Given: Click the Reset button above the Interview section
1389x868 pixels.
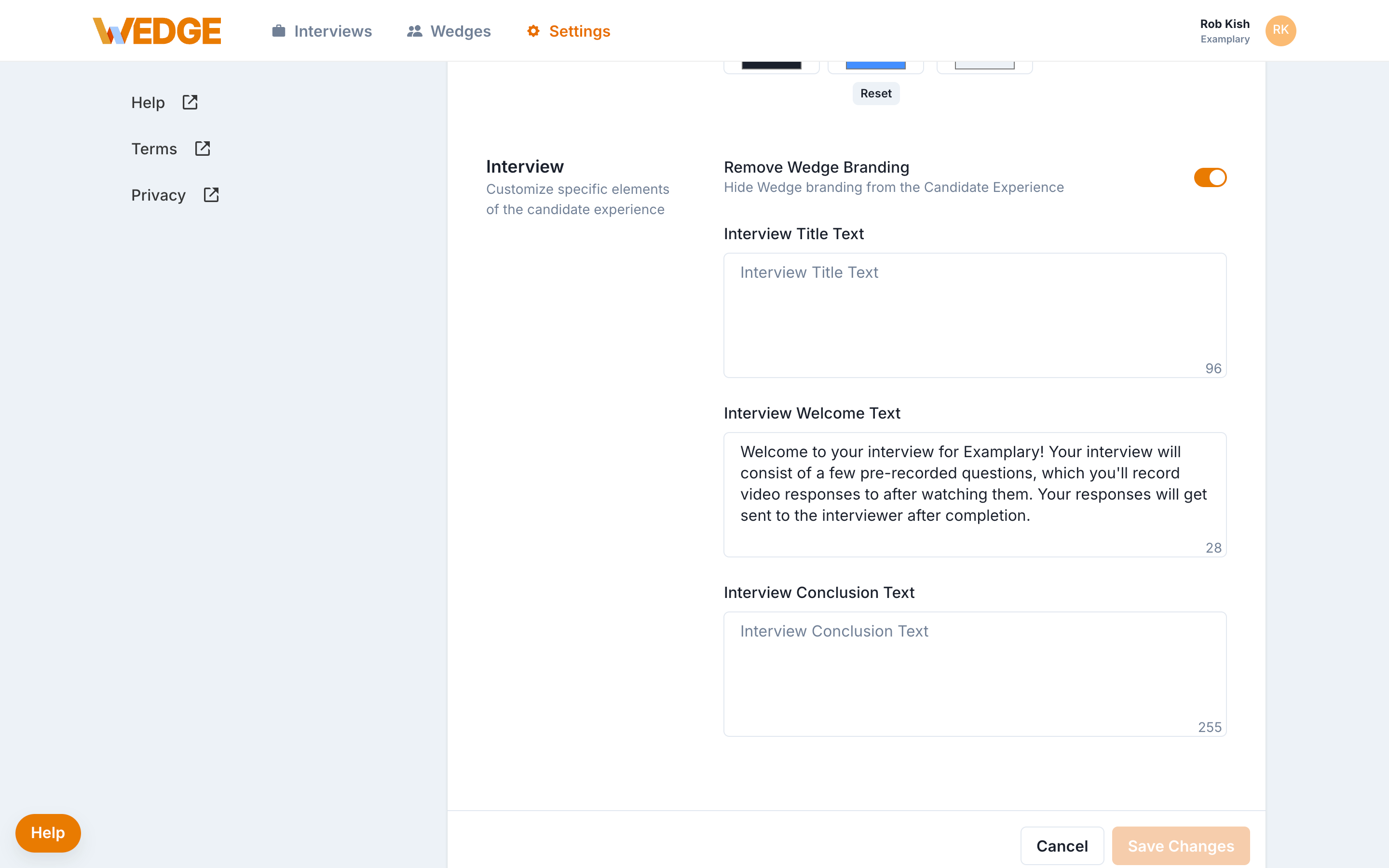Looking at the screenshot, I should (x=876, y=93).
